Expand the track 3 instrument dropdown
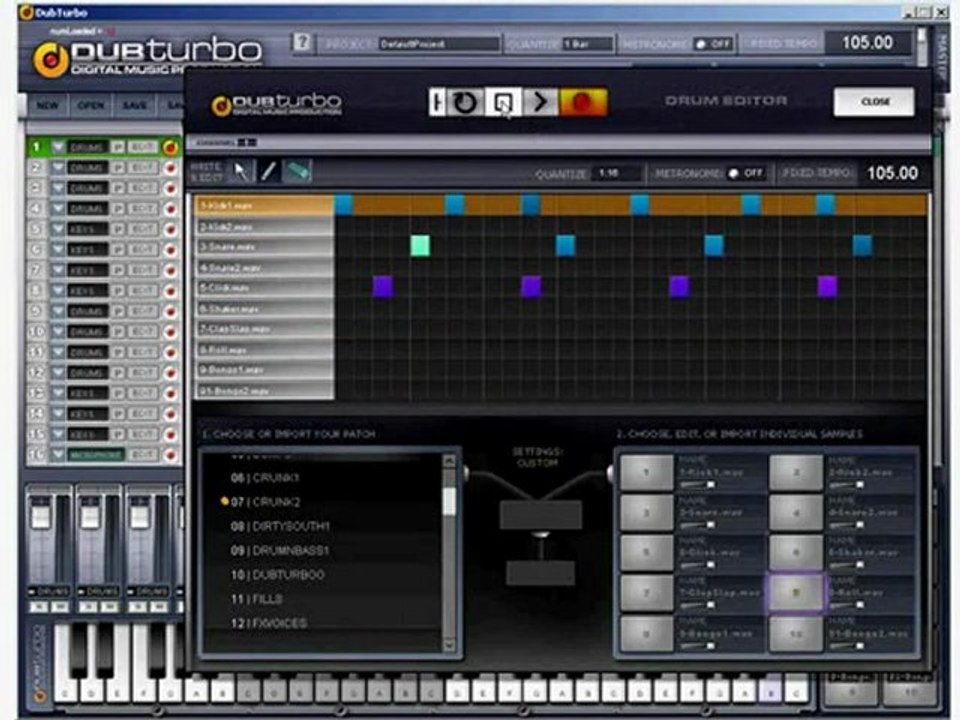Screen dimensions: 960x720 click(x=58, y=188)
